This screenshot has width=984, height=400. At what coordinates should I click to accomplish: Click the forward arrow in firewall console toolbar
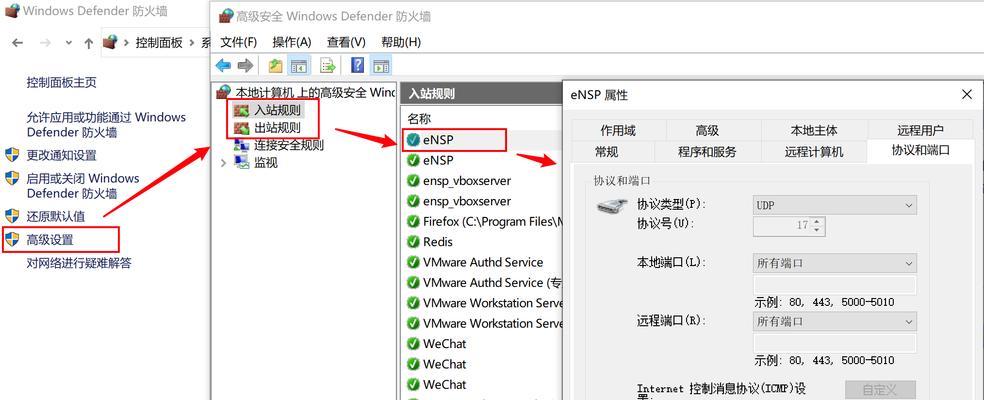(x=245, y=65)
